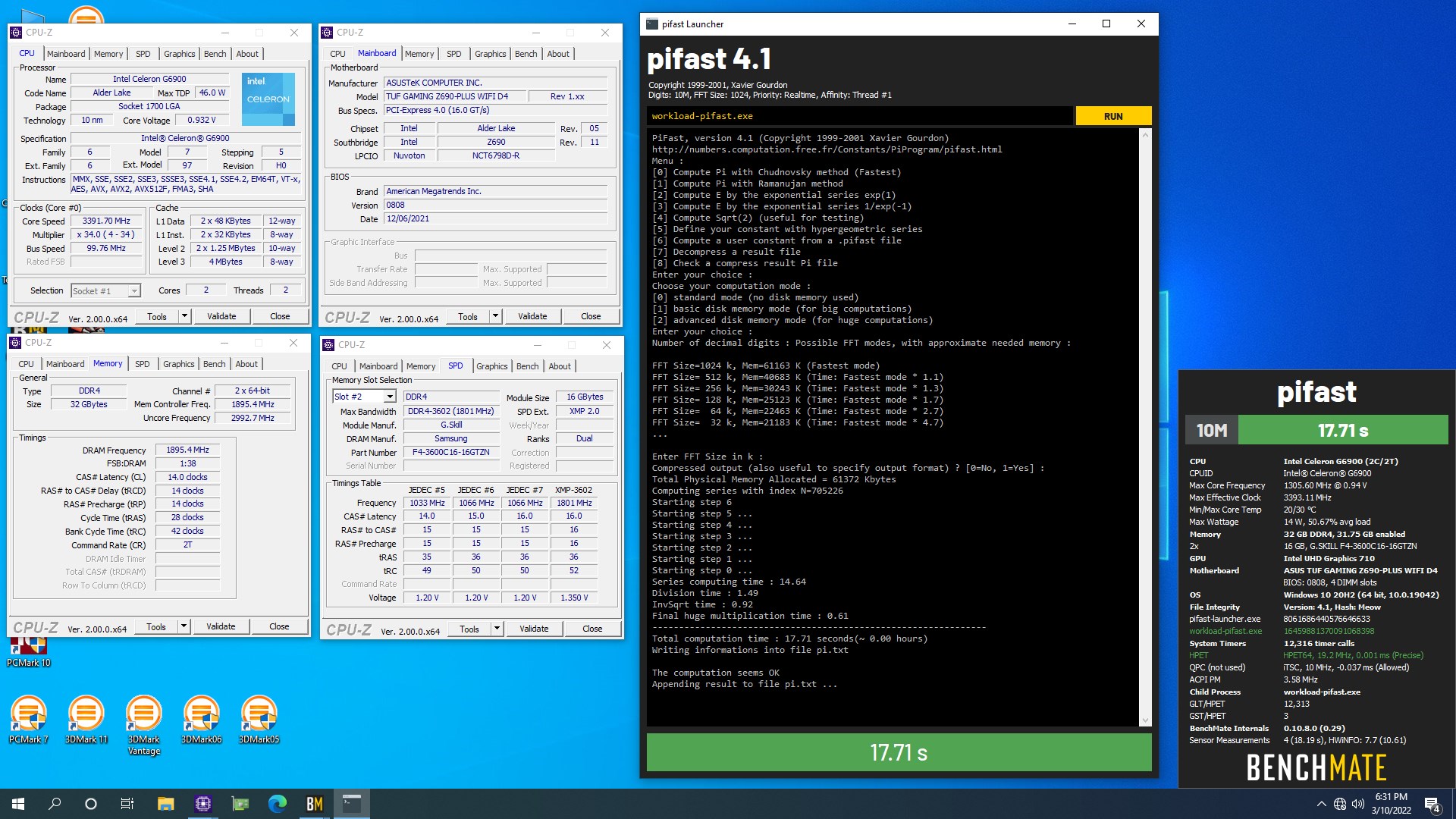
Task: Click the workload-pifast.exe command field
Action: tap(861, 116)
